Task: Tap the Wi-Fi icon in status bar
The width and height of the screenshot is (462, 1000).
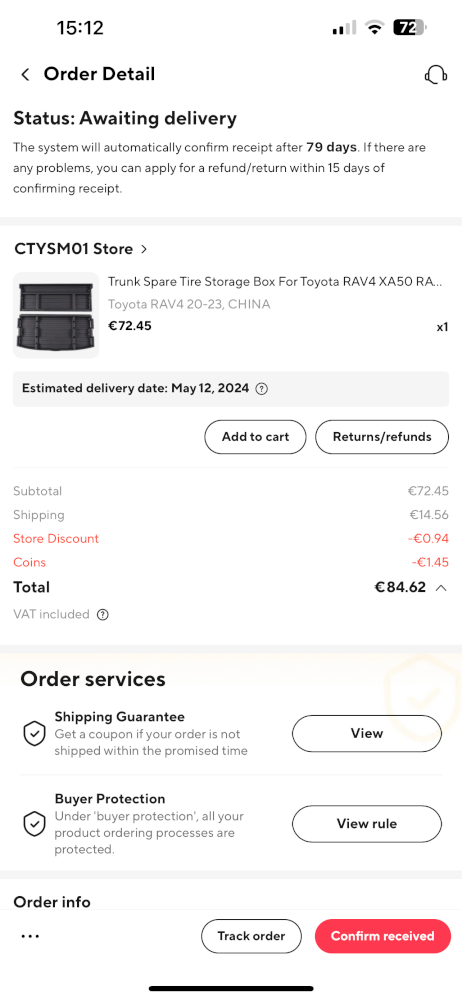Action: click(x=374, y=27)
